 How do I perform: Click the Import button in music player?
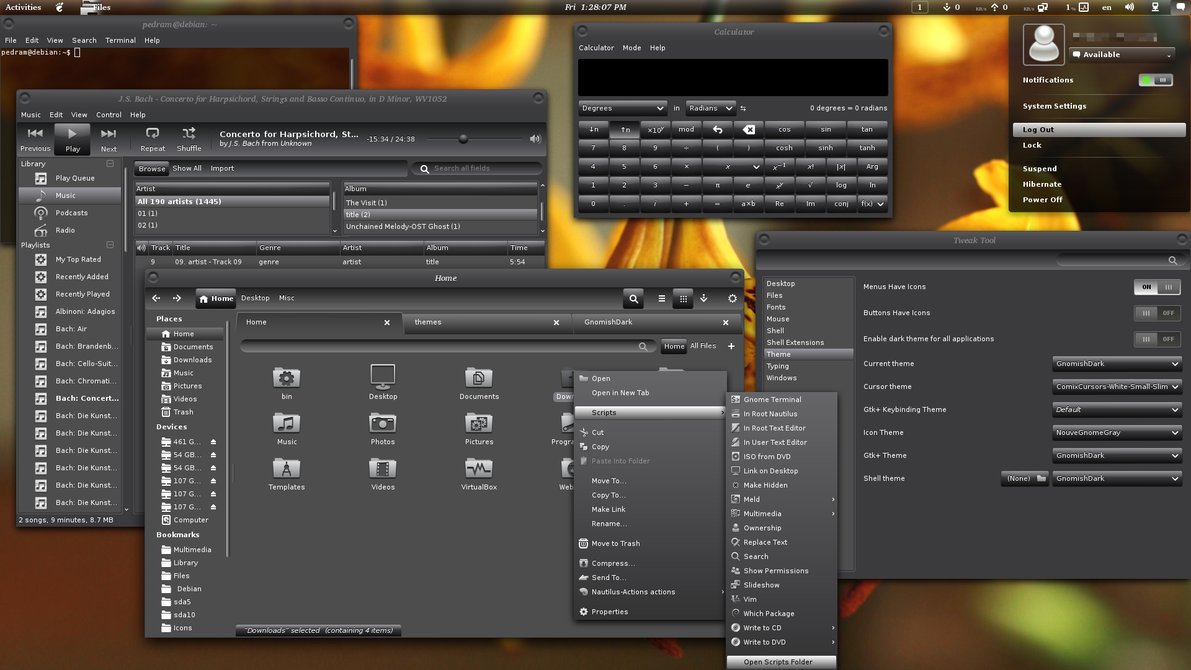coord(222,169)
